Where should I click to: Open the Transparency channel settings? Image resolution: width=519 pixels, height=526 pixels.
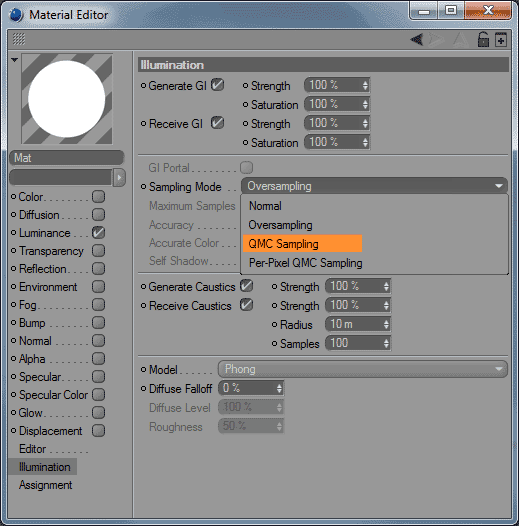51,251
